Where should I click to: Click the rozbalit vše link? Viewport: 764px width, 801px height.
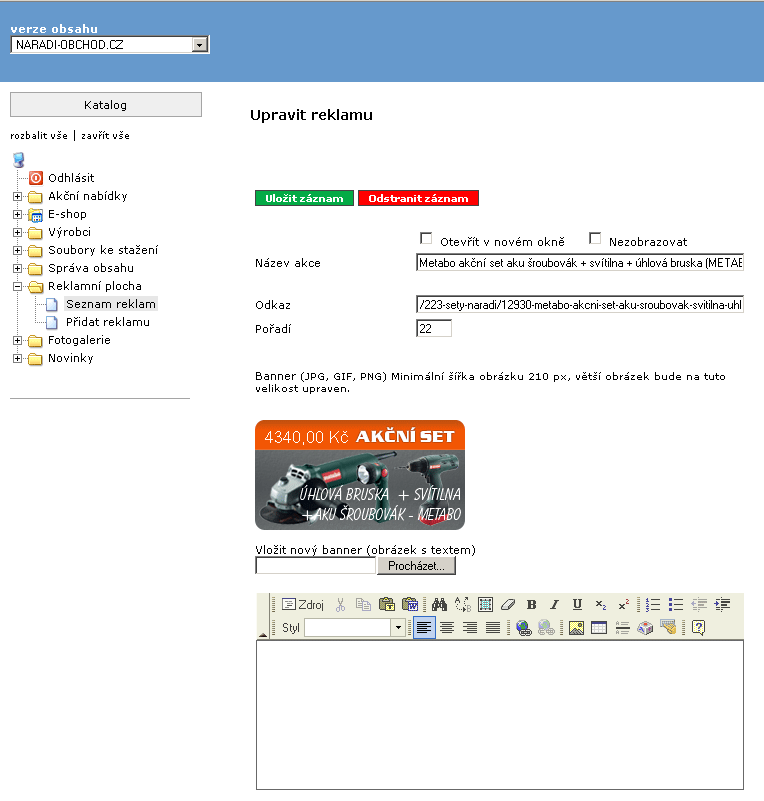pyautogui.click(x=39, y=135)
